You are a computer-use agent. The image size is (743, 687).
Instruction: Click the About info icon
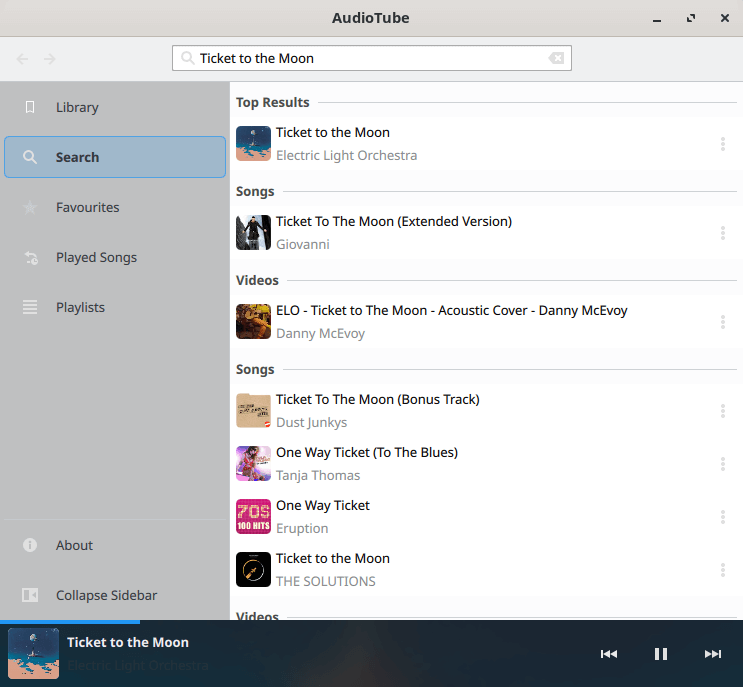(30, 545)
